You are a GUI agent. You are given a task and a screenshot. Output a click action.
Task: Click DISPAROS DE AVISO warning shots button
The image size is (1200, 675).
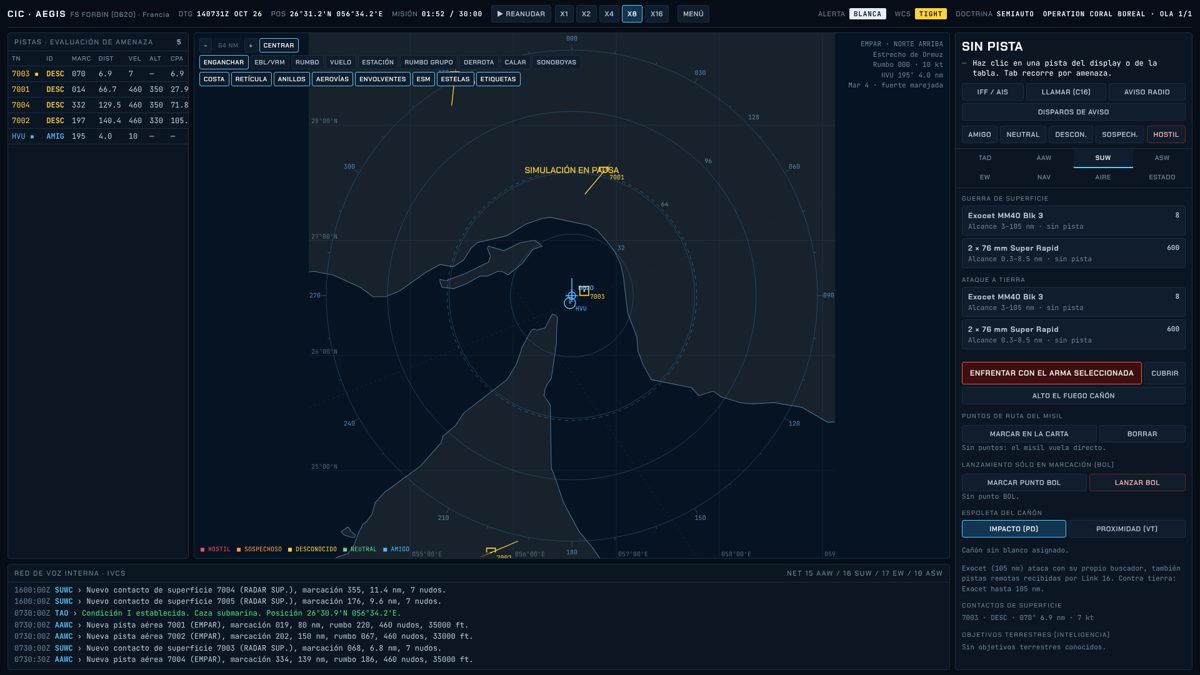(x=1074, y=112)
